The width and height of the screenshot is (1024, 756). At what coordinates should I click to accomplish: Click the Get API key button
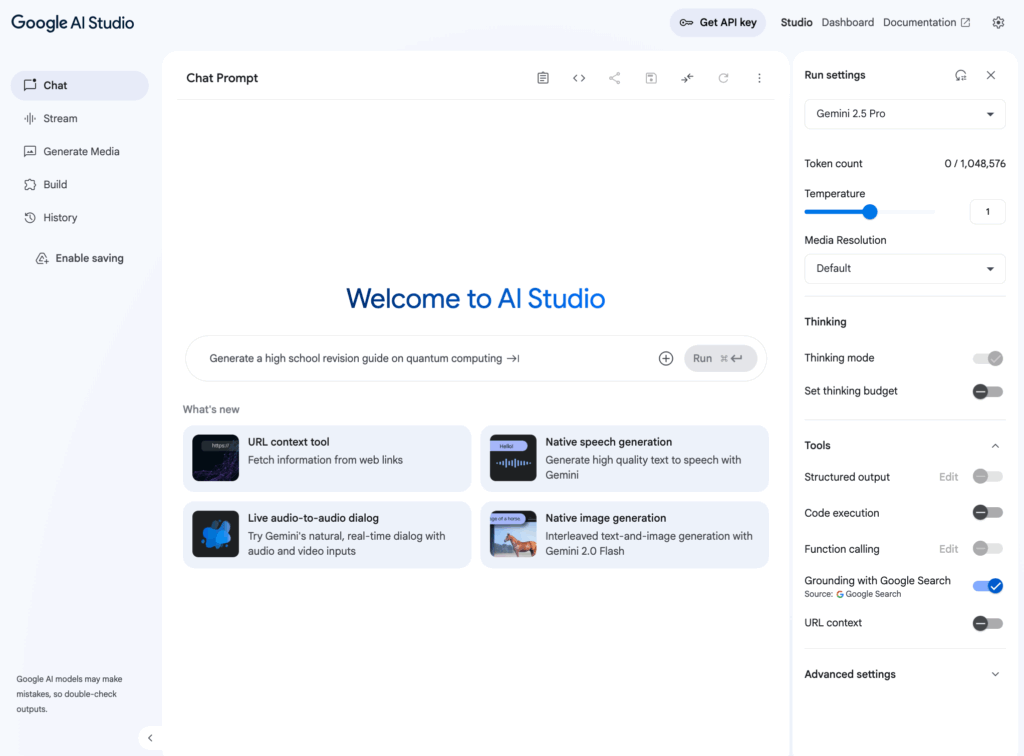[717, 22]
